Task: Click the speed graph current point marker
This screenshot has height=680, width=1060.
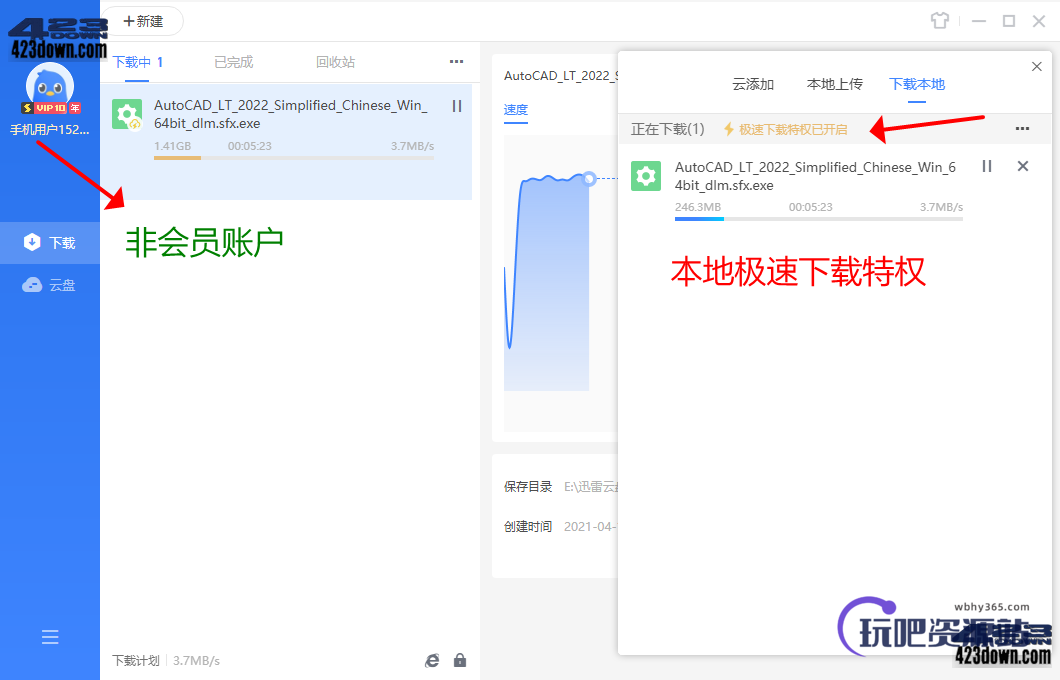Action: [x=589, y=178]
